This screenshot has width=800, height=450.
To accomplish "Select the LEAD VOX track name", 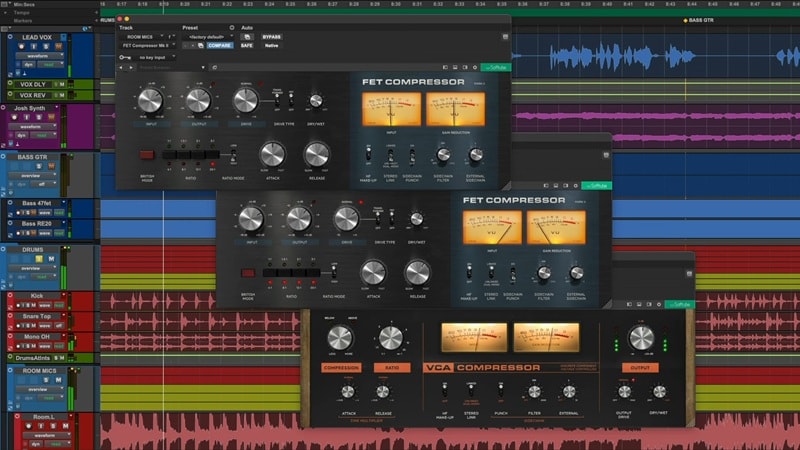I will pyautogui.click(x=37, y=37).
